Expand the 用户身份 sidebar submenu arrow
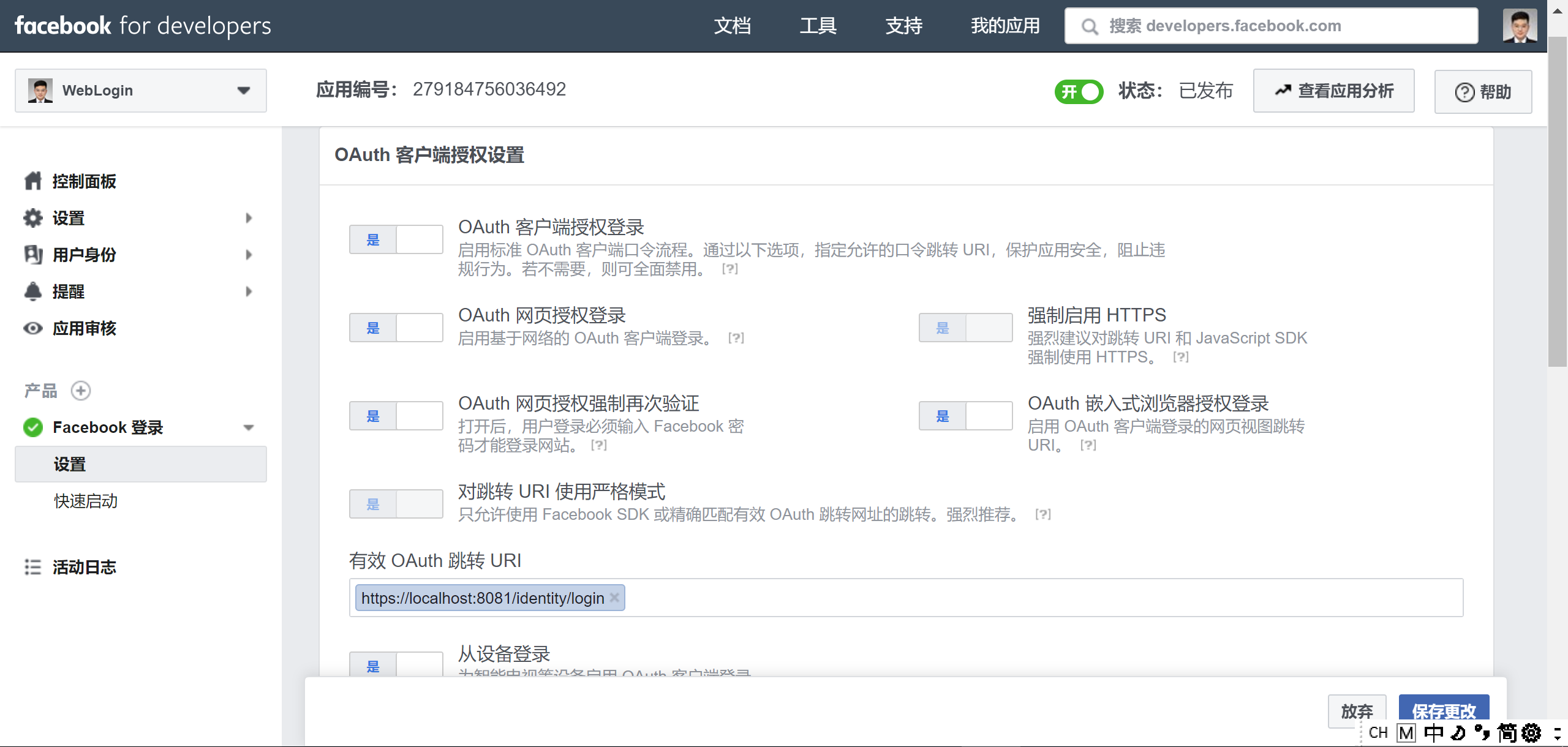 tap(249, 255)
